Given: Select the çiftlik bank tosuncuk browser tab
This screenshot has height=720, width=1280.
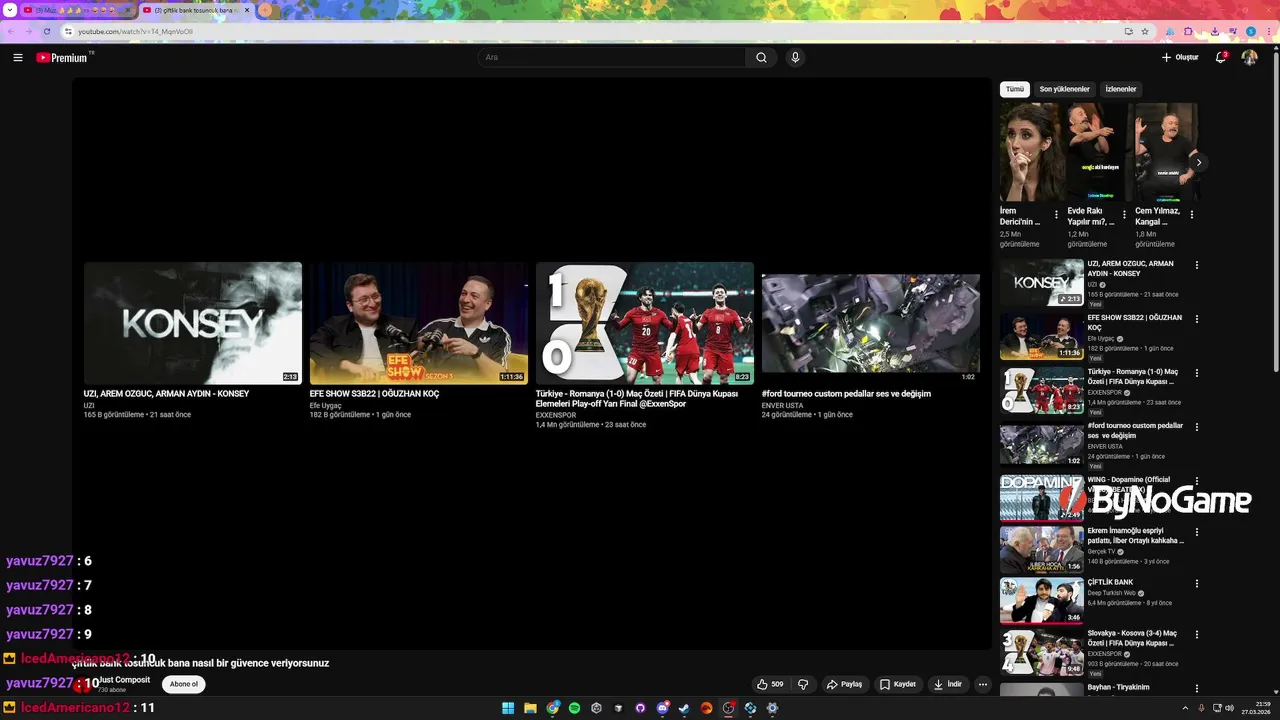Looking at the screenshot, I should [x=195, y=10].
